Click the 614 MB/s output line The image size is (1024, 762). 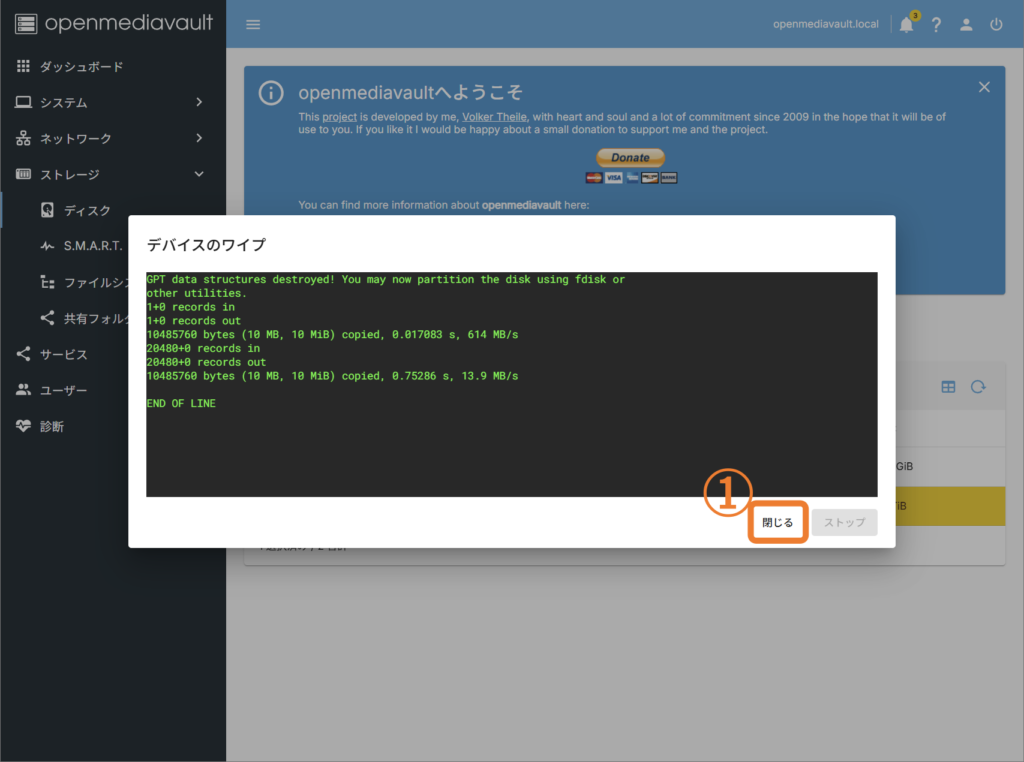pos(332,334)
